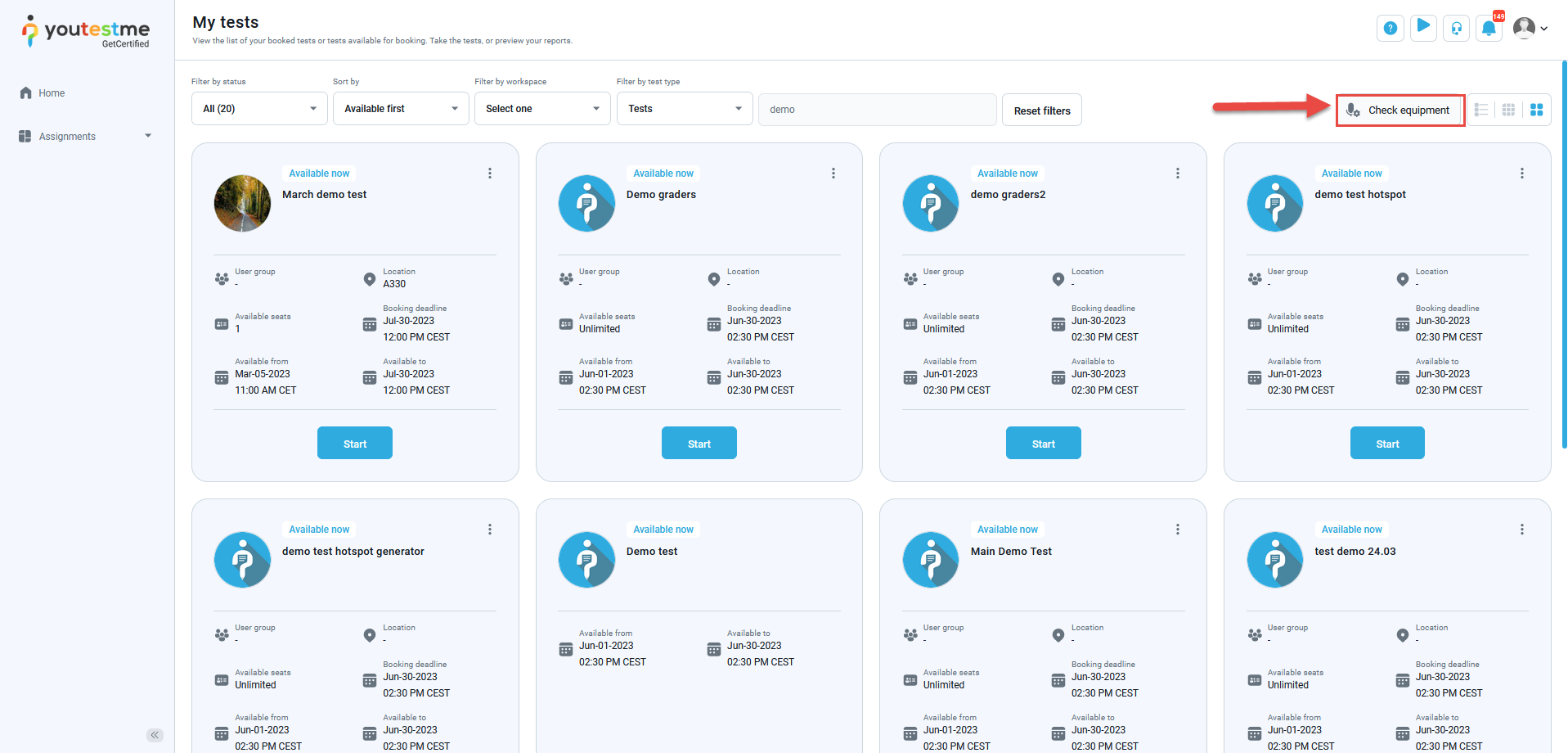Click the play video tutorial icon
This screenshot has height=753, width=1568.
(x=1423, y=28)
